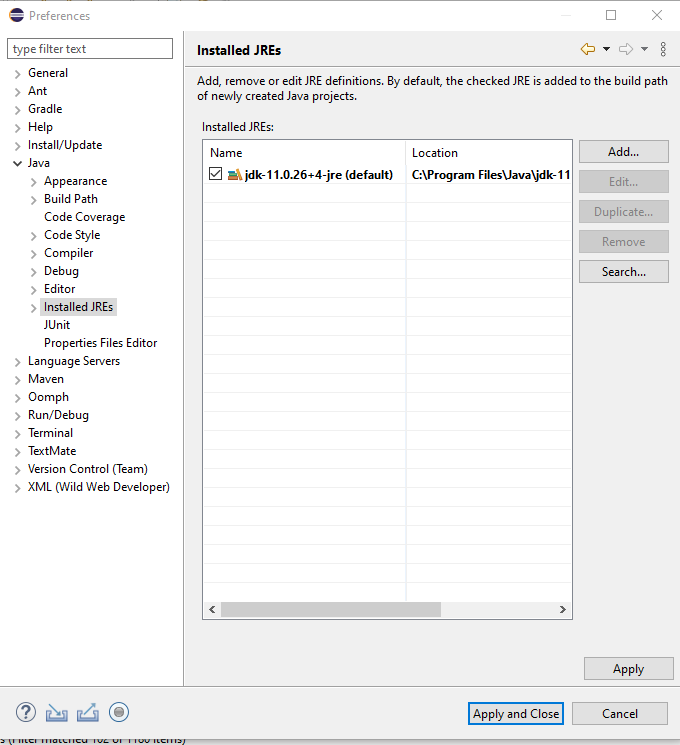Select Version Control (Team) category

[x=87, y=469]
